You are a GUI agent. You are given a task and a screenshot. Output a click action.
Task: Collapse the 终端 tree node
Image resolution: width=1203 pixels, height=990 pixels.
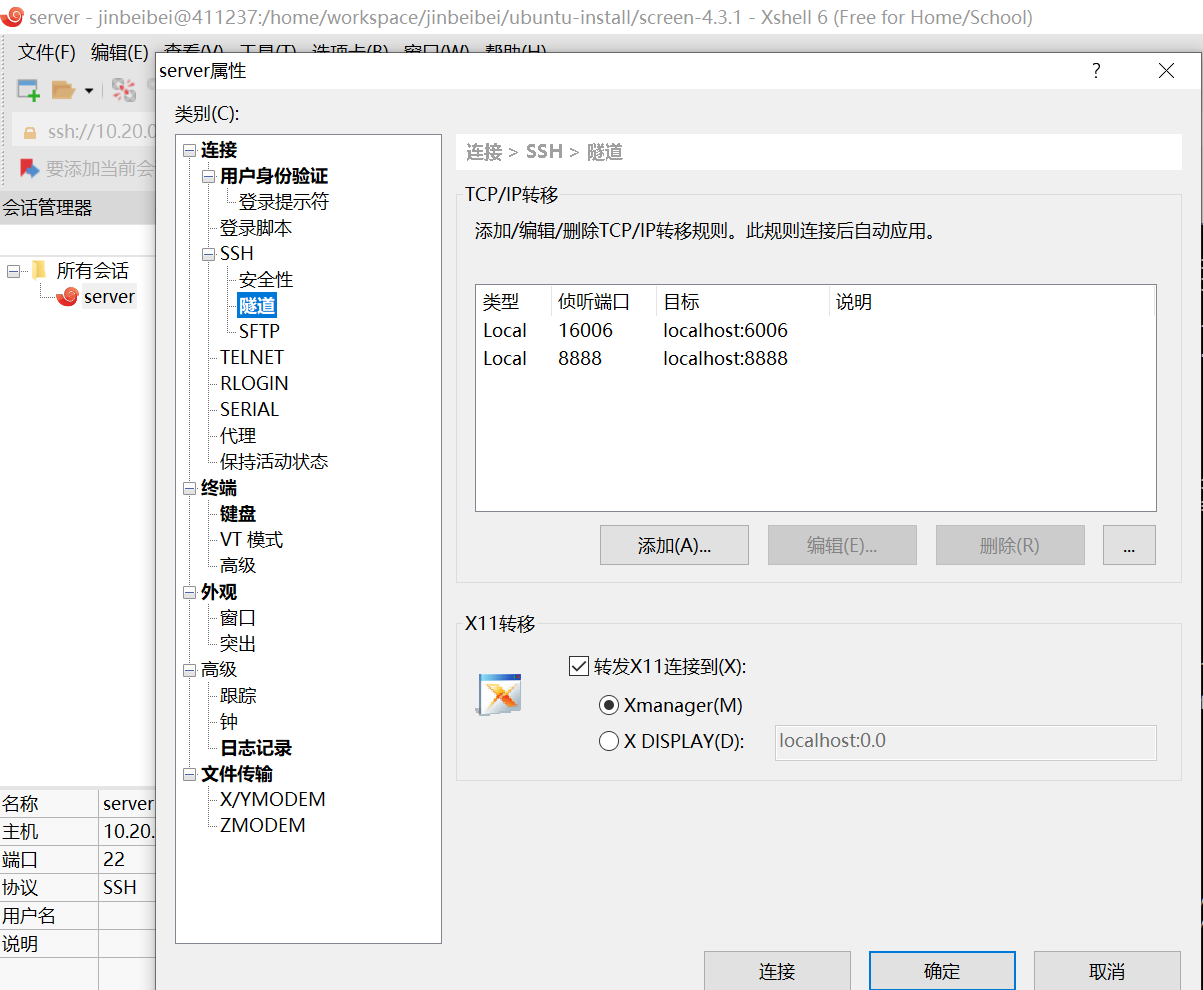[x=190, y=488]
